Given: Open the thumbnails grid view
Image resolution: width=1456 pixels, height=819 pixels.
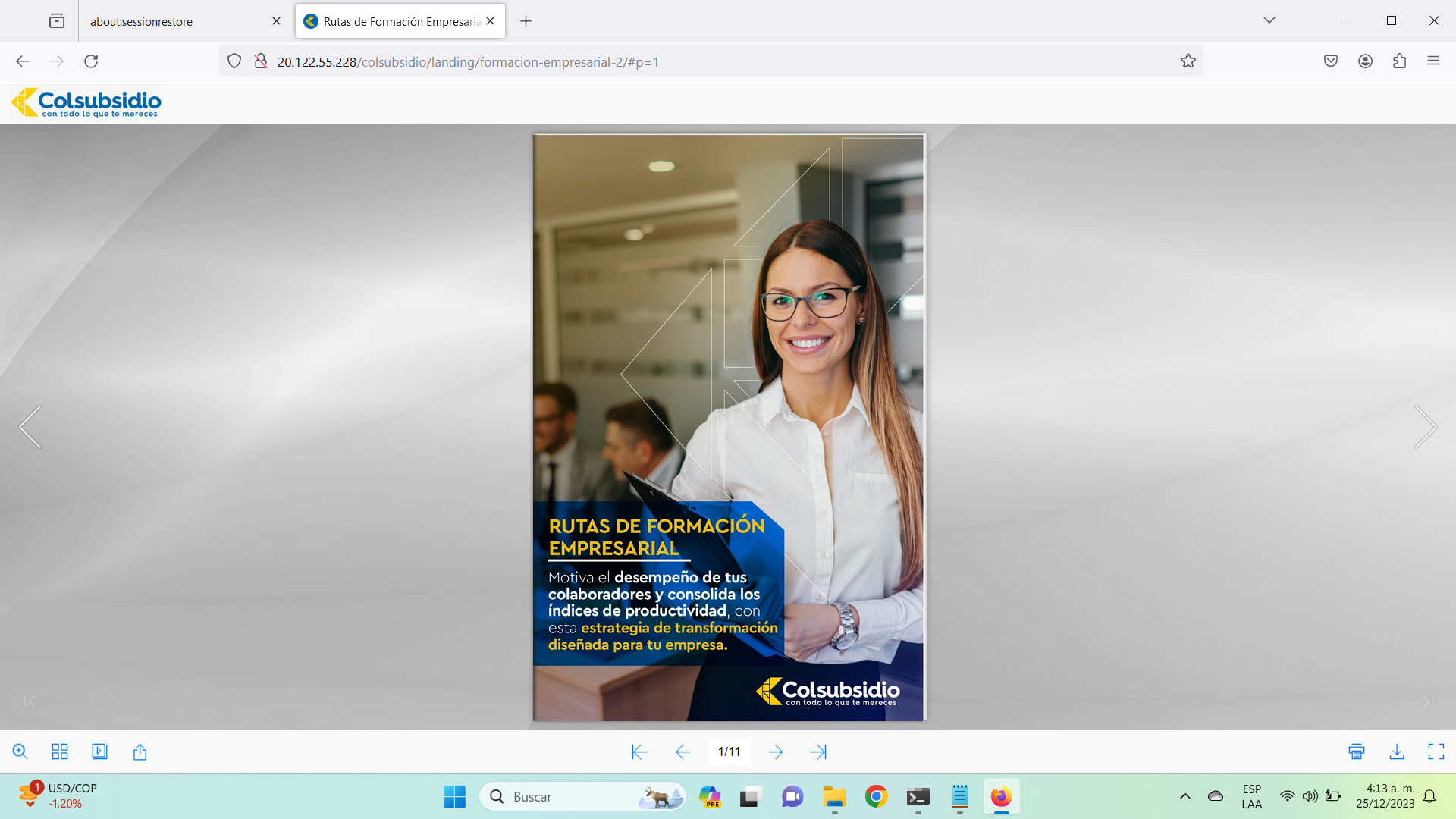Looking at the screenshot, I should [x=60, y=752].
